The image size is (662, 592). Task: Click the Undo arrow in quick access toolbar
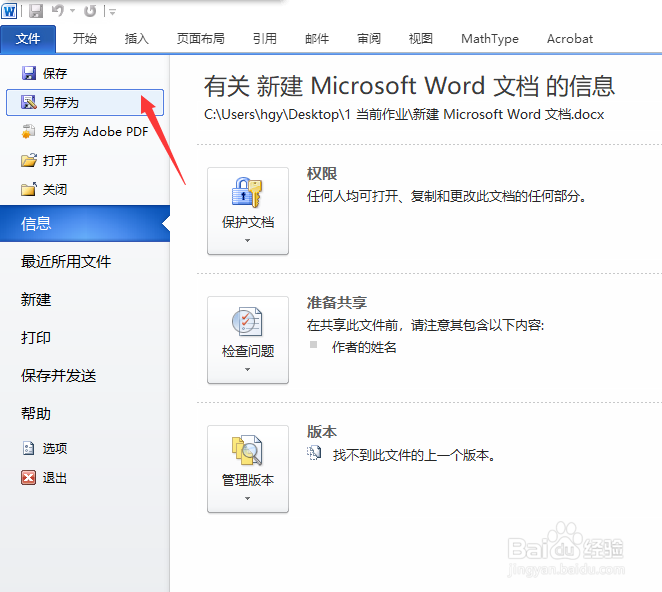(57, 11)
